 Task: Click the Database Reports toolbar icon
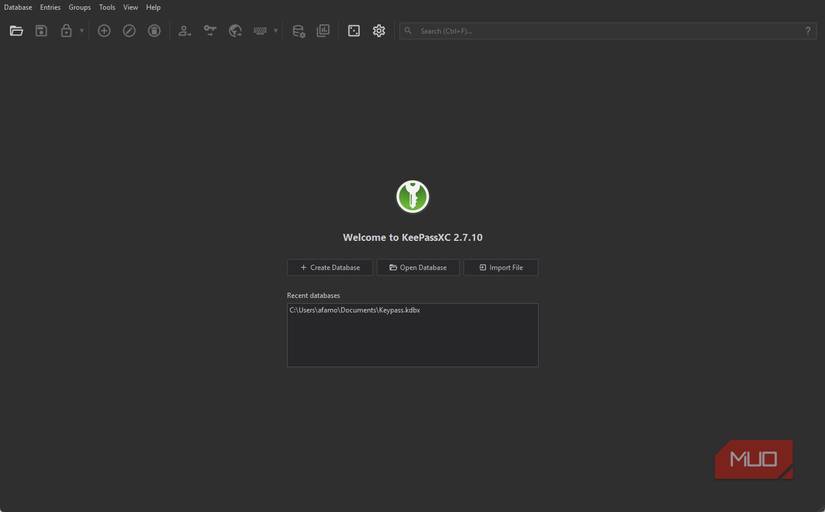[x=323, y=31]
